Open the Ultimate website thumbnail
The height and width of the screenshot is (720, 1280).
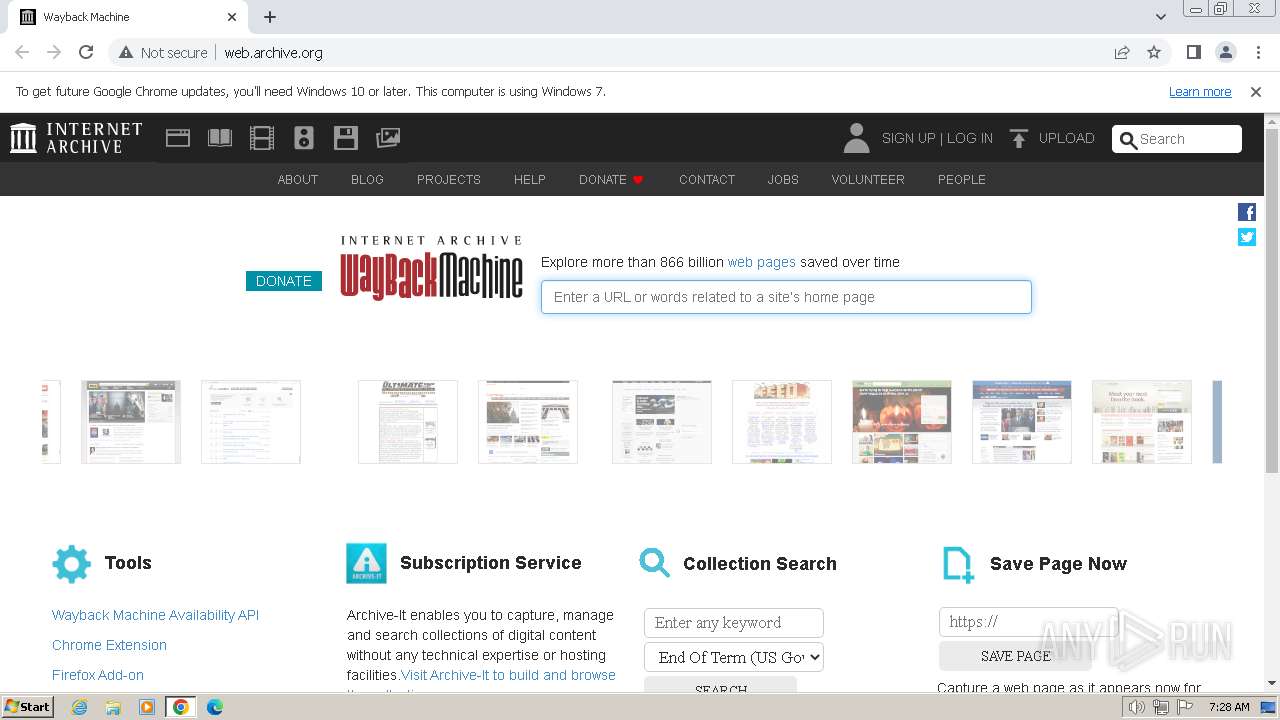tap(408, 422)
